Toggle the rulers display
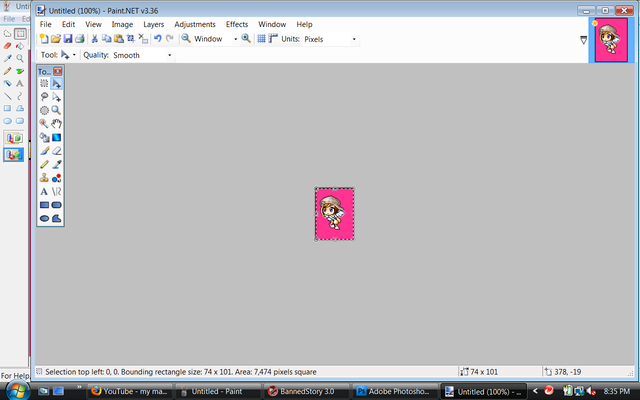 click(x=273, y=39)
